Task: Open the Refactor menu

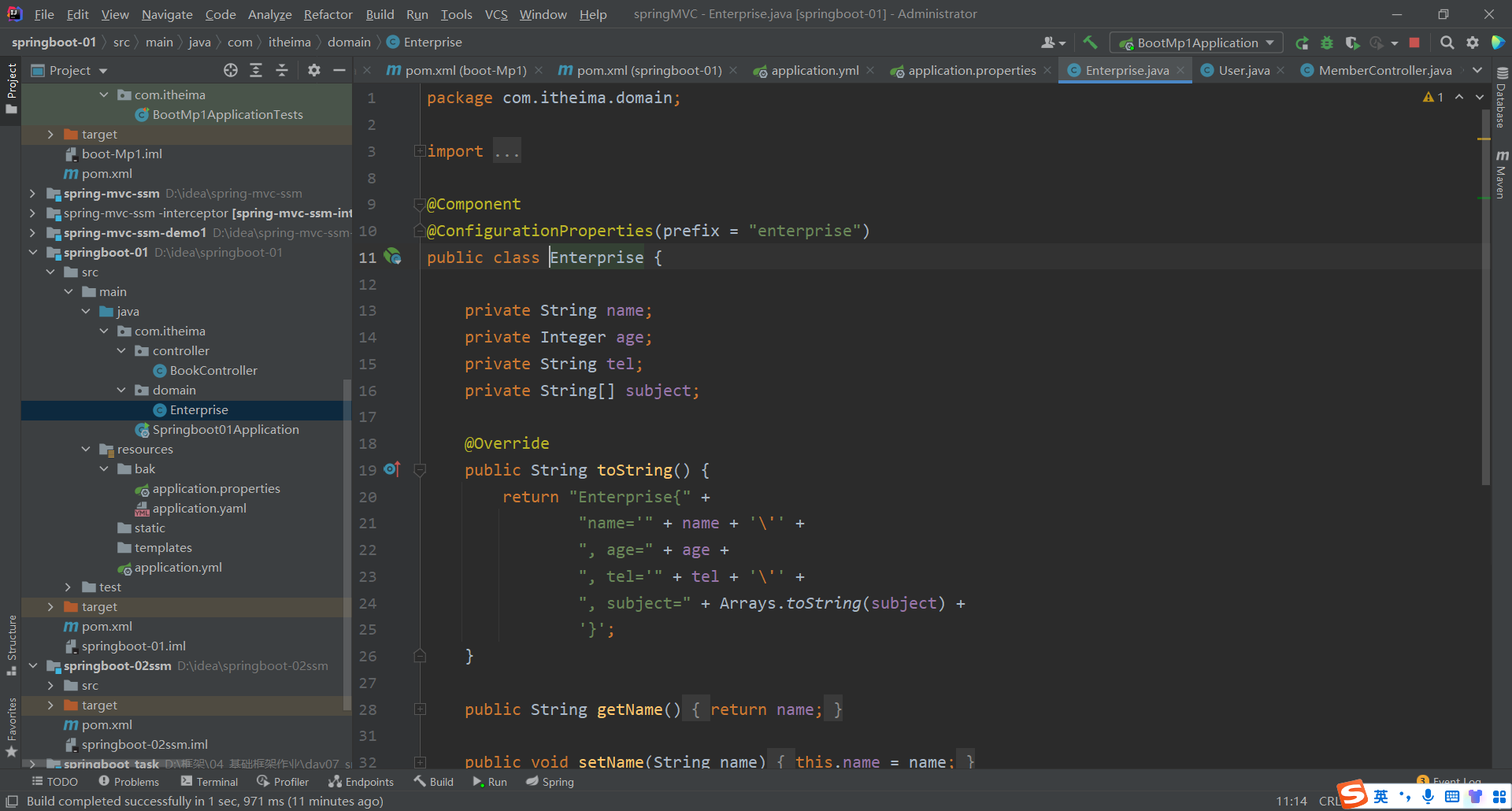Action: [328, 14]
